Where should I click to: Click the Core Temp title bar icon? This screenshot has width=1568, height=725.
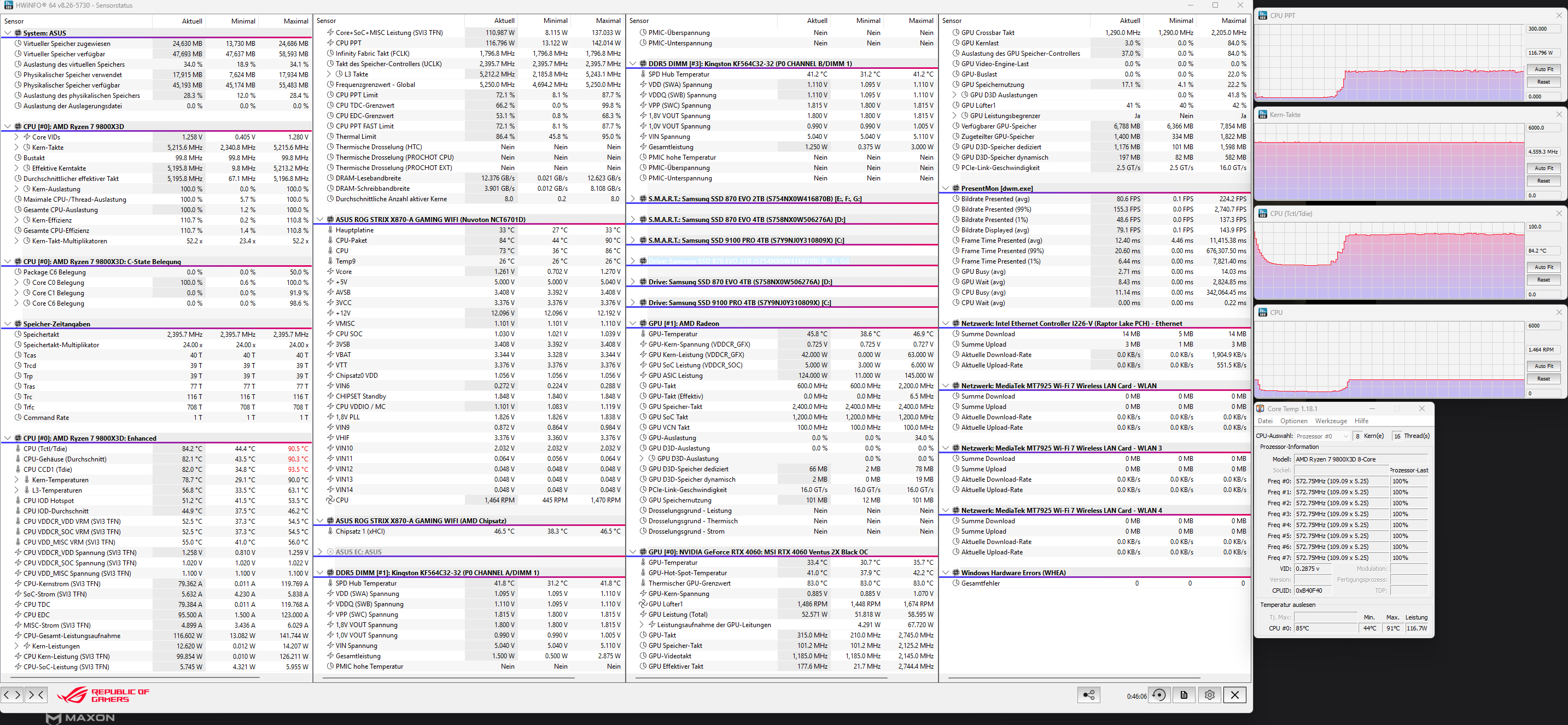click(1261, 408)
